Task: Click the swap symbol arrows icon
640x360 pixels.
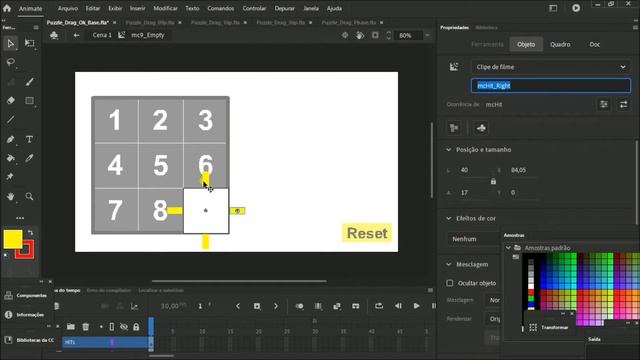Action: pos(623,104)
